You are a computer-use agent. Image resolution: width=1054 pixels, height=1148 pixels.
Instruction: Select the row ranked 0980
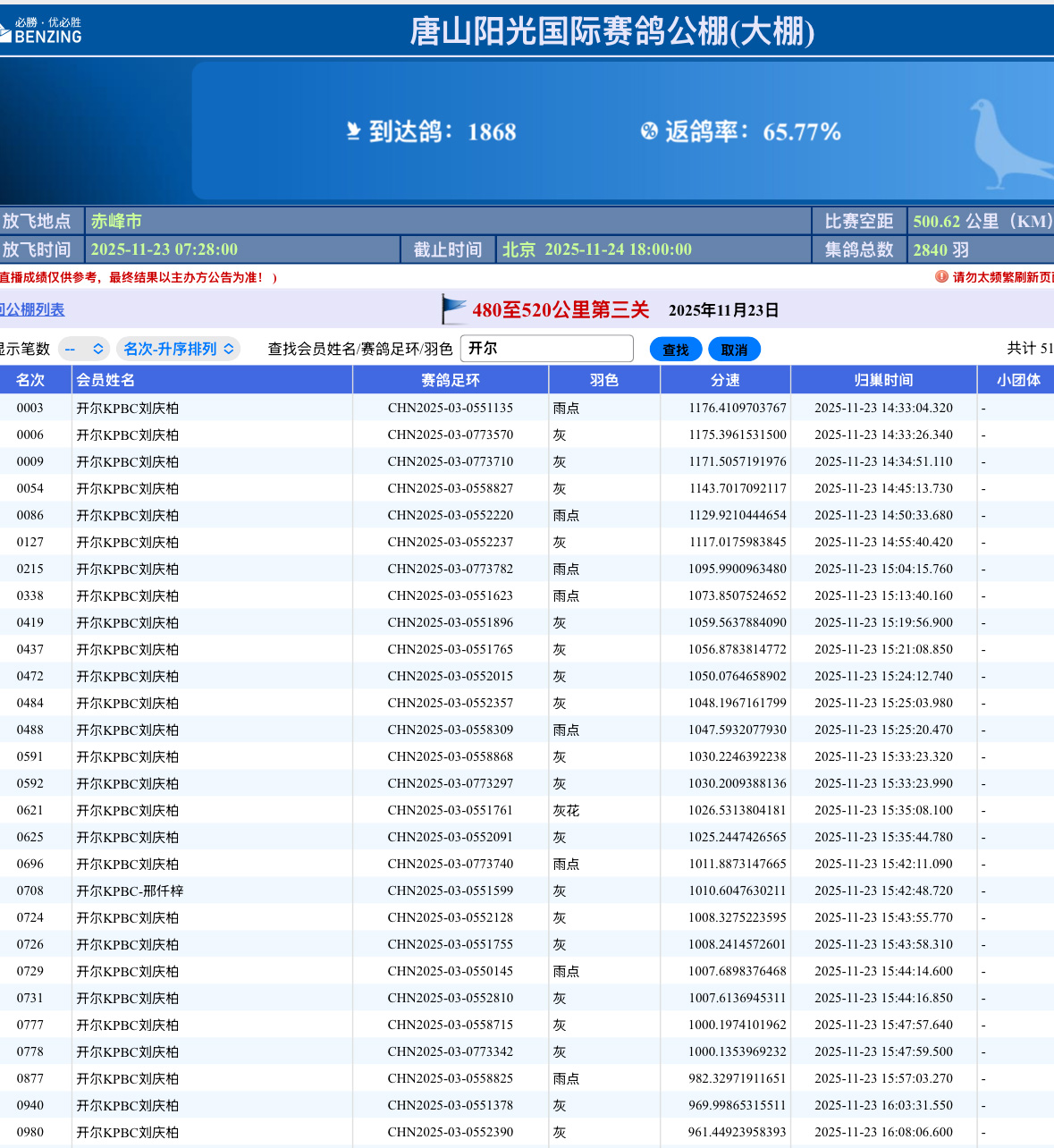tap(30, 1132)
